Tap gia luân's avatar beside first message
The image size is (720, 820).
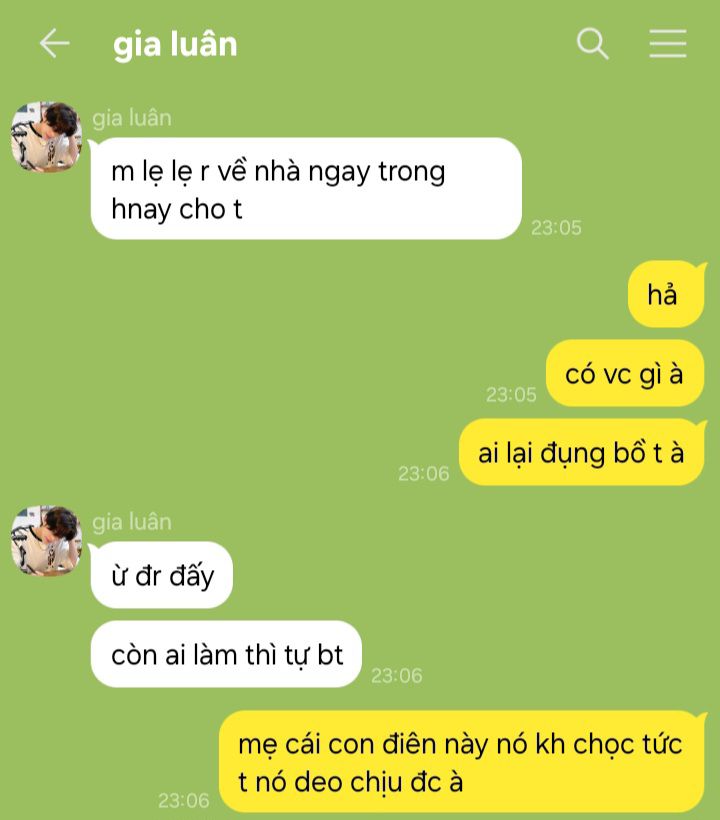point(46,137)
